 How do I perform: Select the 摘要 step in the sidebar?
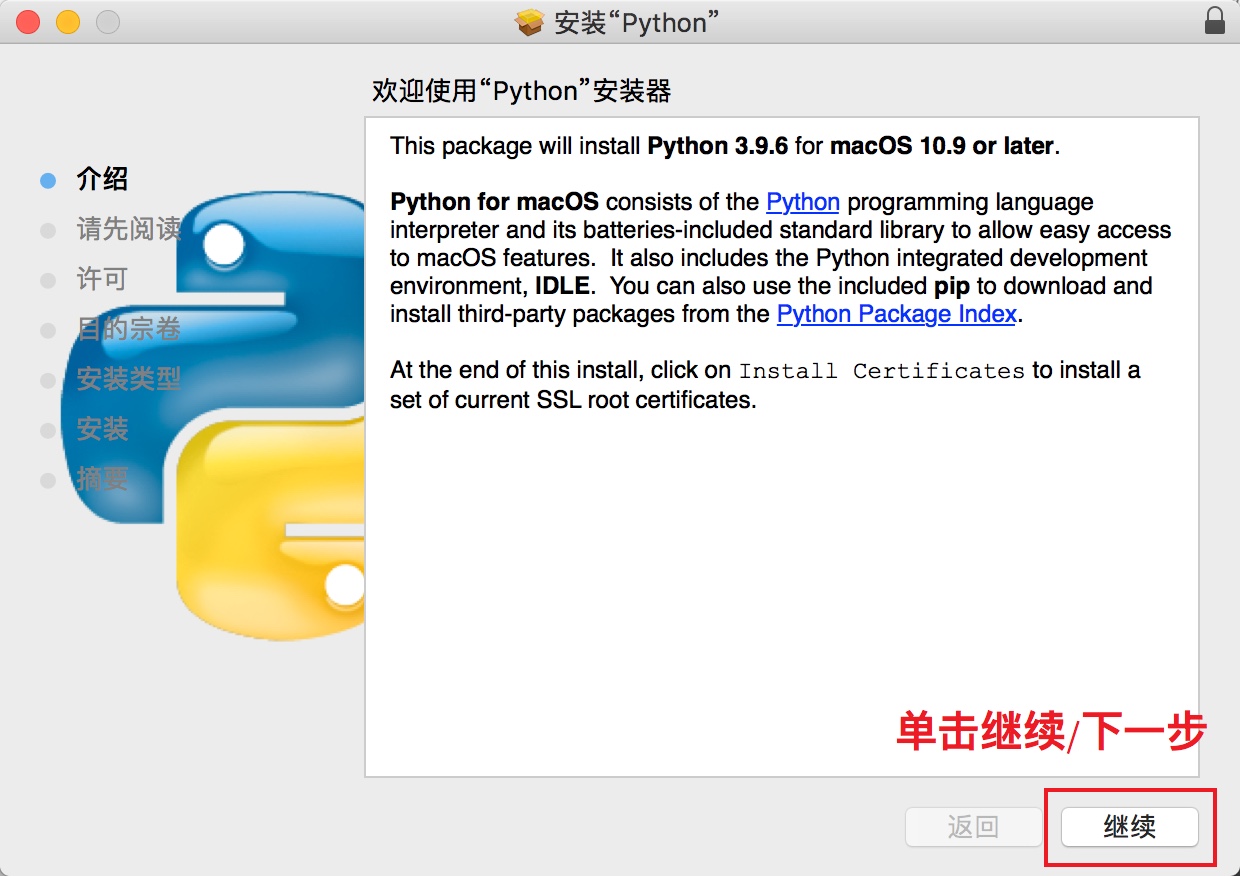click(102, 479)
